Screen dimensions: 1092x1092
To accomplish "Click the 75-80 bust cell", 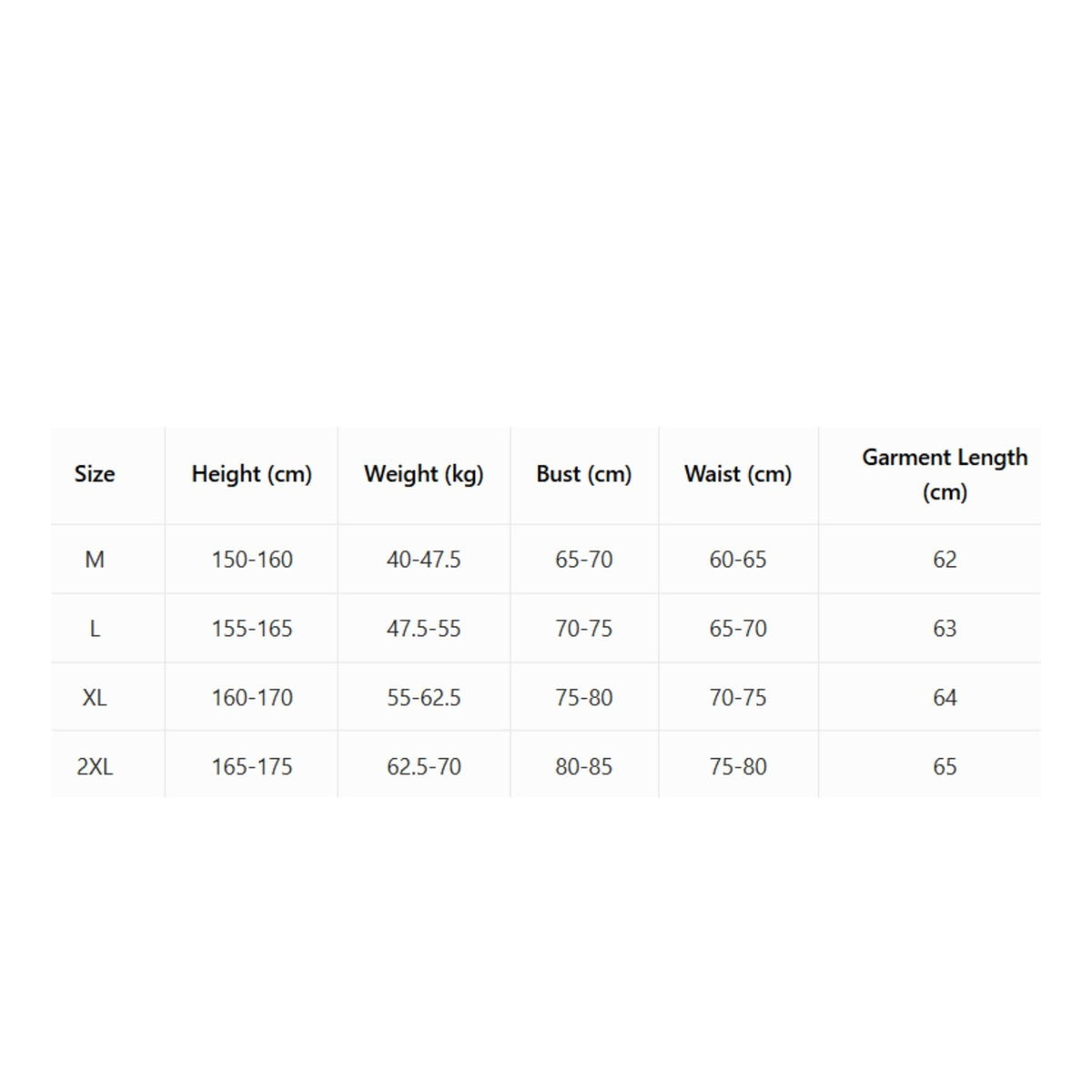I will (x=584, y=698).
